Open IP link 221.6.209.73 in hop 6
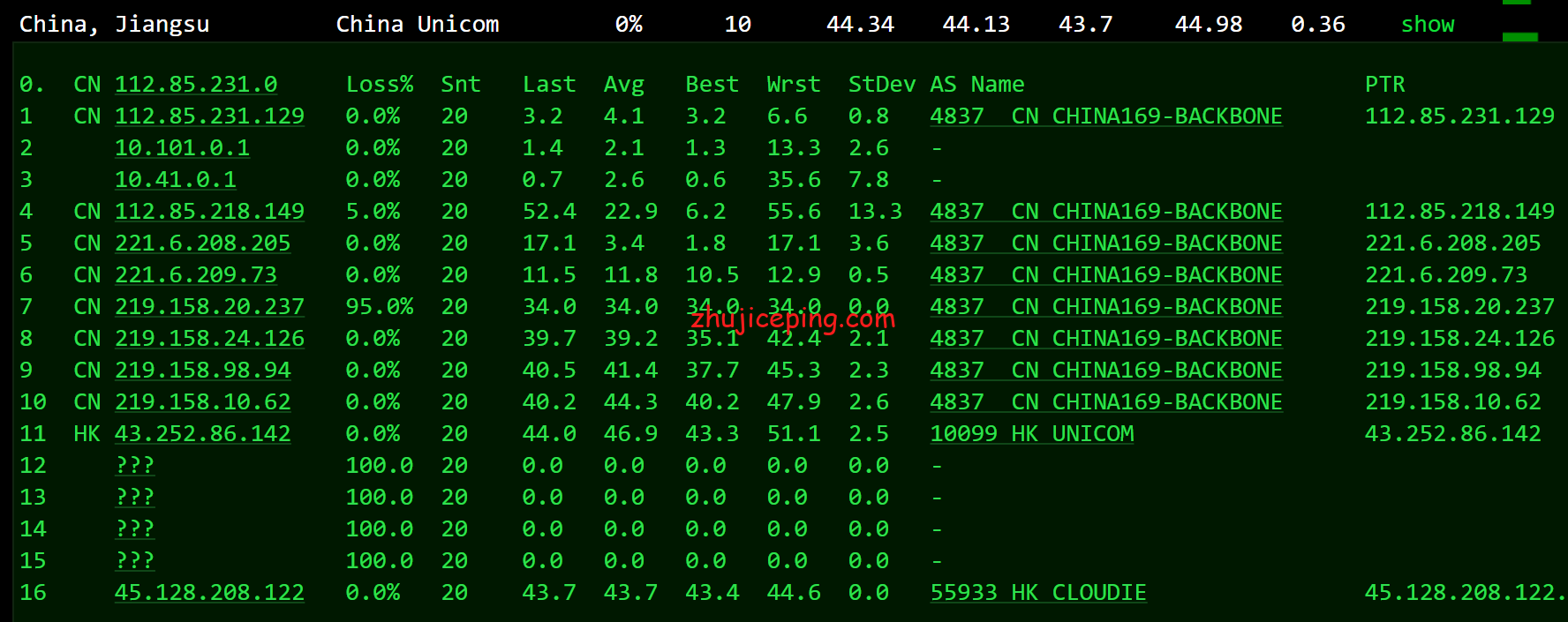The width and height of the screenshot is (1568, 622). click(x=196, y=274)
